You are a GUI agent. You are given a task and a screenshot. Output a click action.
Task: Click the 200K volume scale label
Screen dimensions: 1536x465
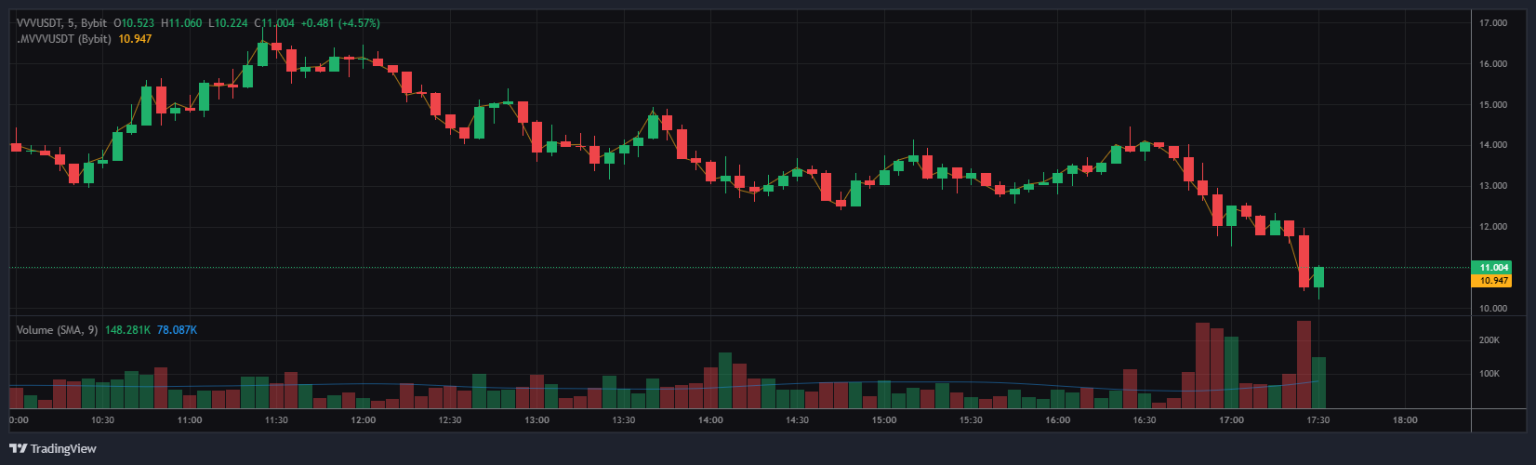tap(1489, 341)
